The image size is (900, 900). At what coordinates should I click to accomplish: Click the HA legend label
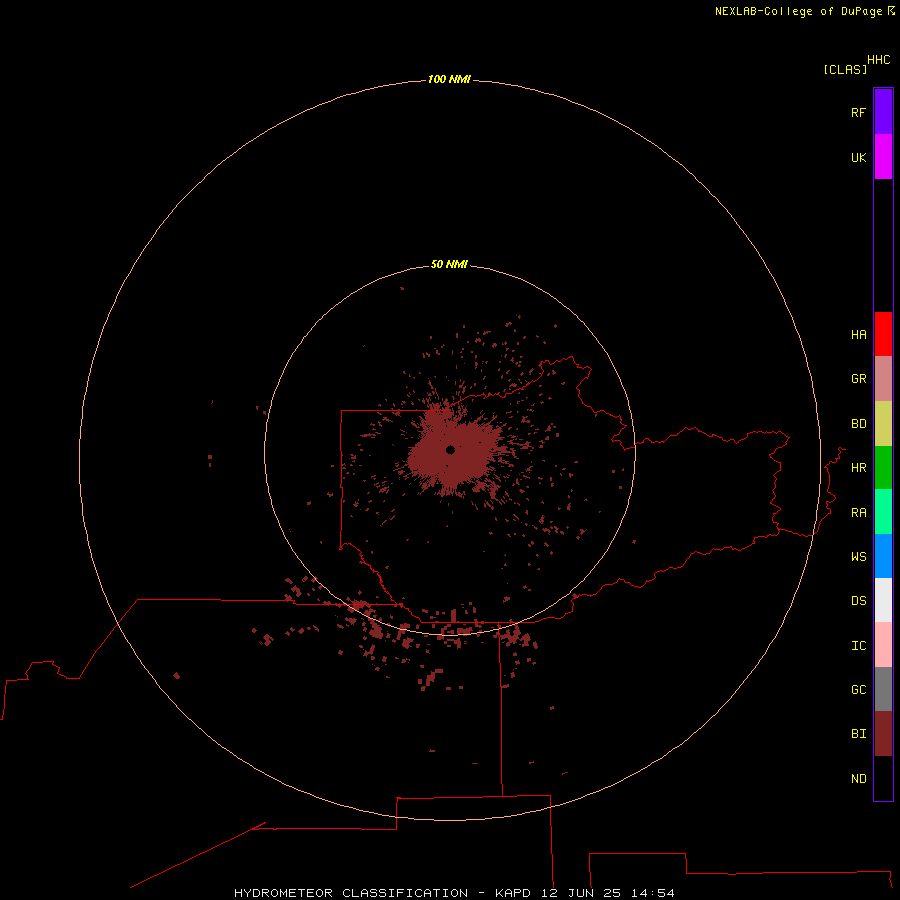tap(859, 335)
